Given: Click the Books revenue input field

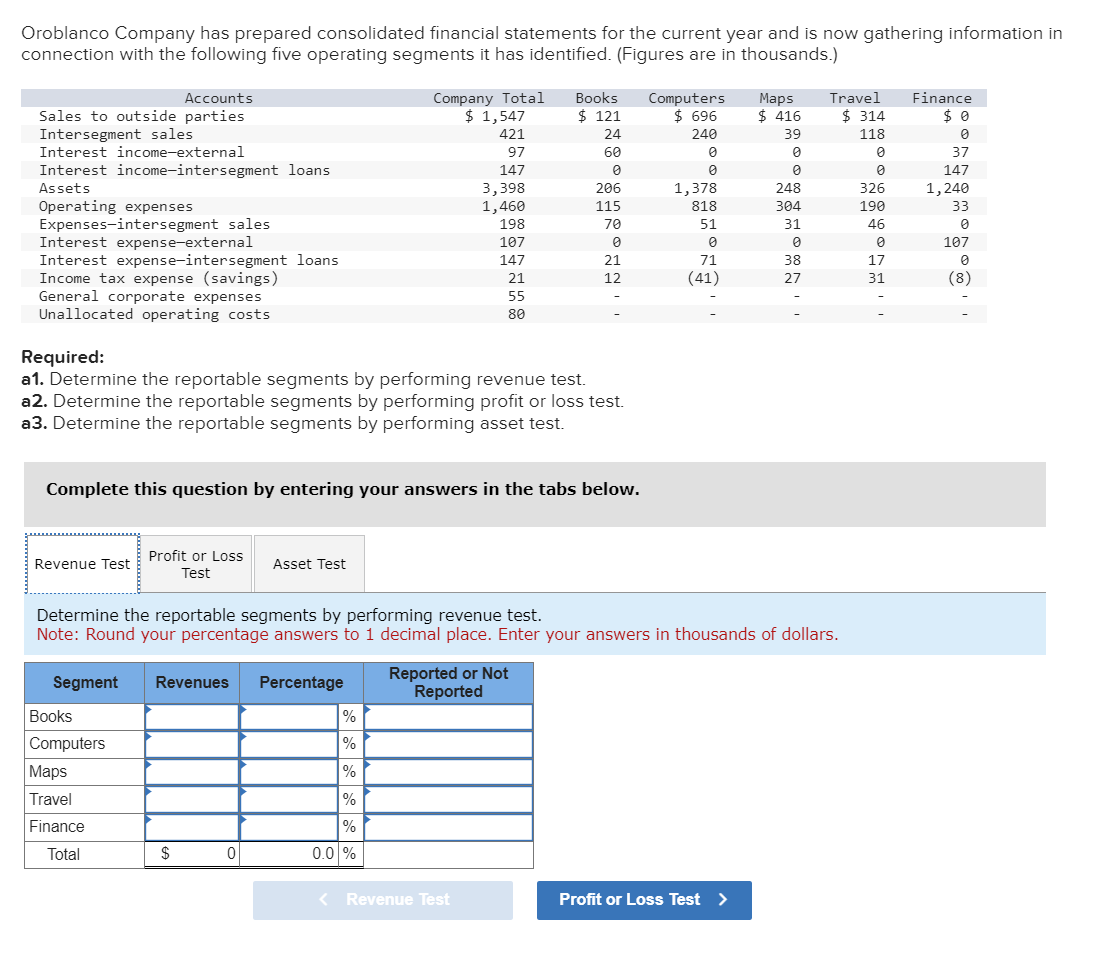Looking at the screenshot, I should (x=192, y=716).
